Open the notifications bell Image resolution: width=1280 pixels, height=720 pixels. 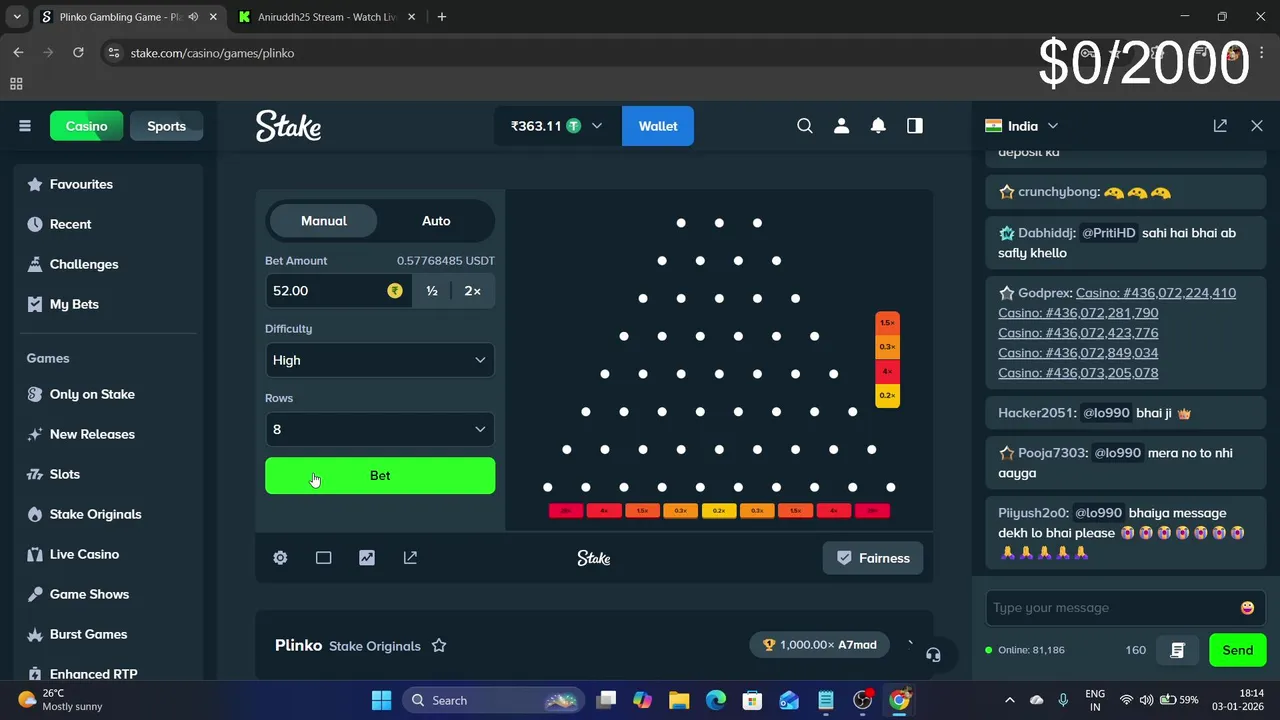coord(878,126)
